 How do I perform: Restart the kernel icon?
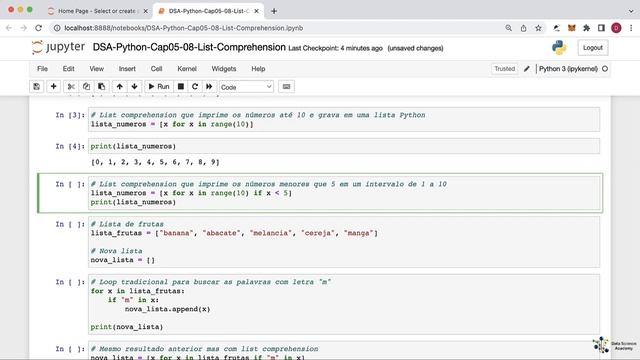[x=195, y=87]
